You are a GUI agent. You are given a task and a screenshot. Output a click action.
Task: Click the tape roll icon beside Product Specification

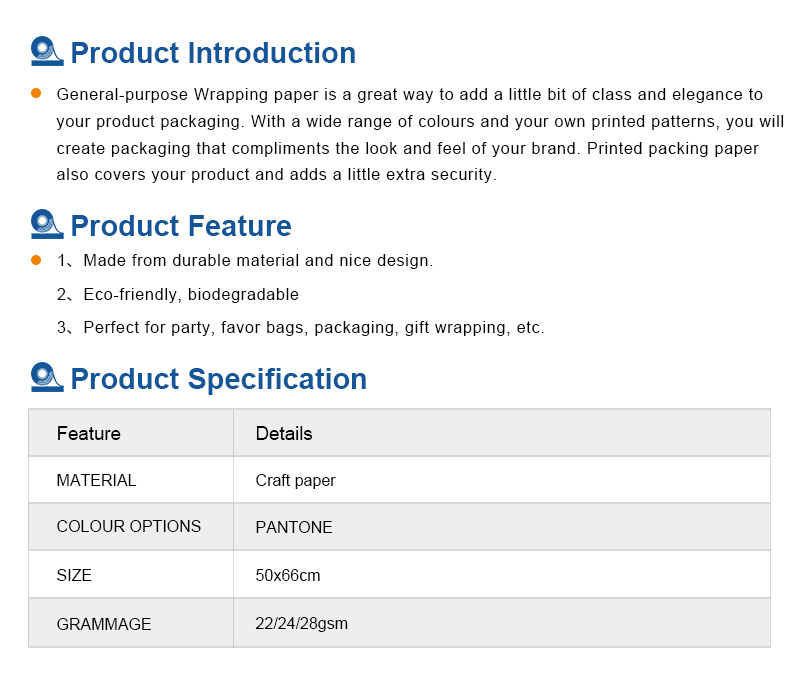tap(47, 378)
